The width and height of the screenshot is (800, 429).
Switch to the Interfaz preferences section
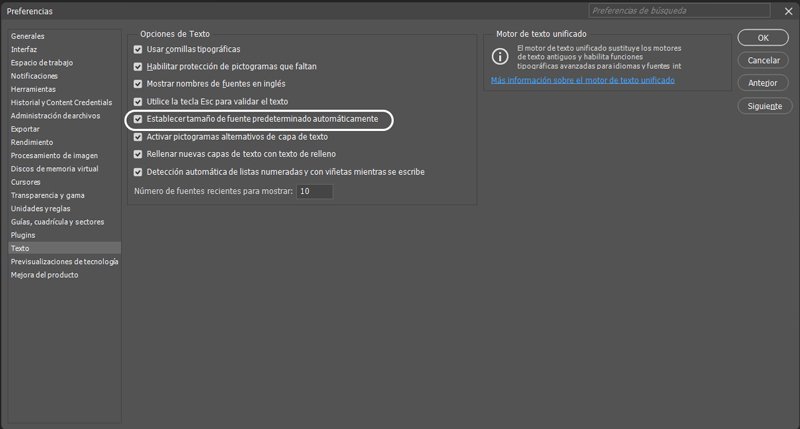(24, 49)
